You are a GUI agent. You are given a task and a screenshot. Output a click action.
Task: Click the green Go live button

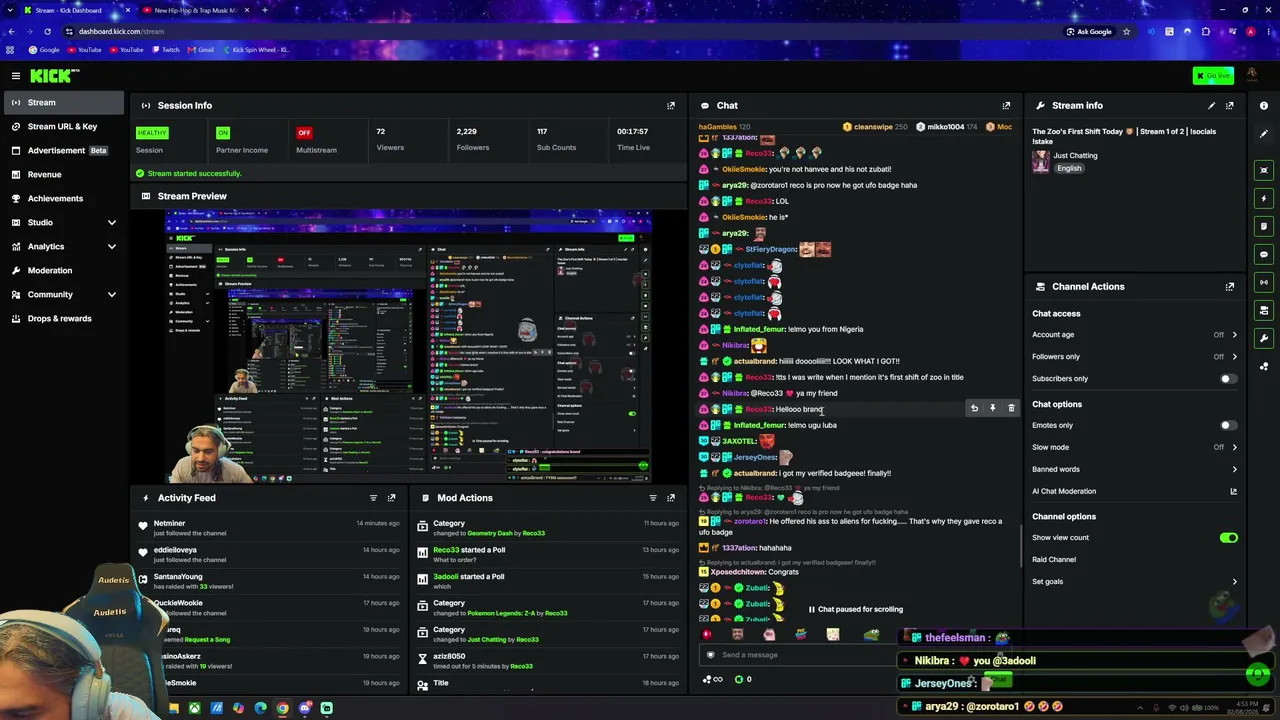[x=1213, y=76]
